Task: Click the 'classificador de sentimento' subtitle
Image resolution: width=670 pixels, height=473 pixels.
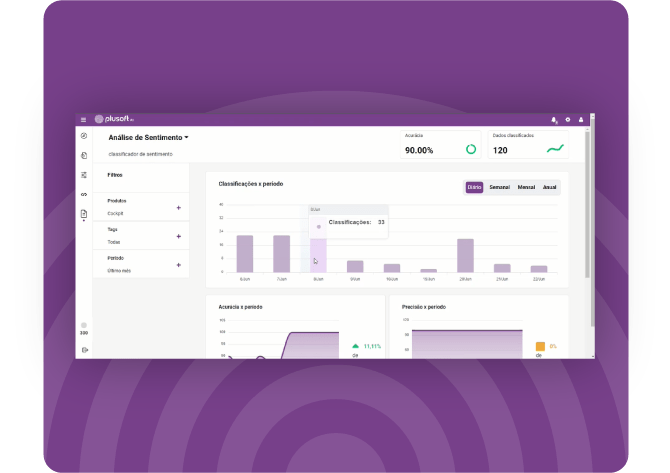Action: [x=141, y=154]
